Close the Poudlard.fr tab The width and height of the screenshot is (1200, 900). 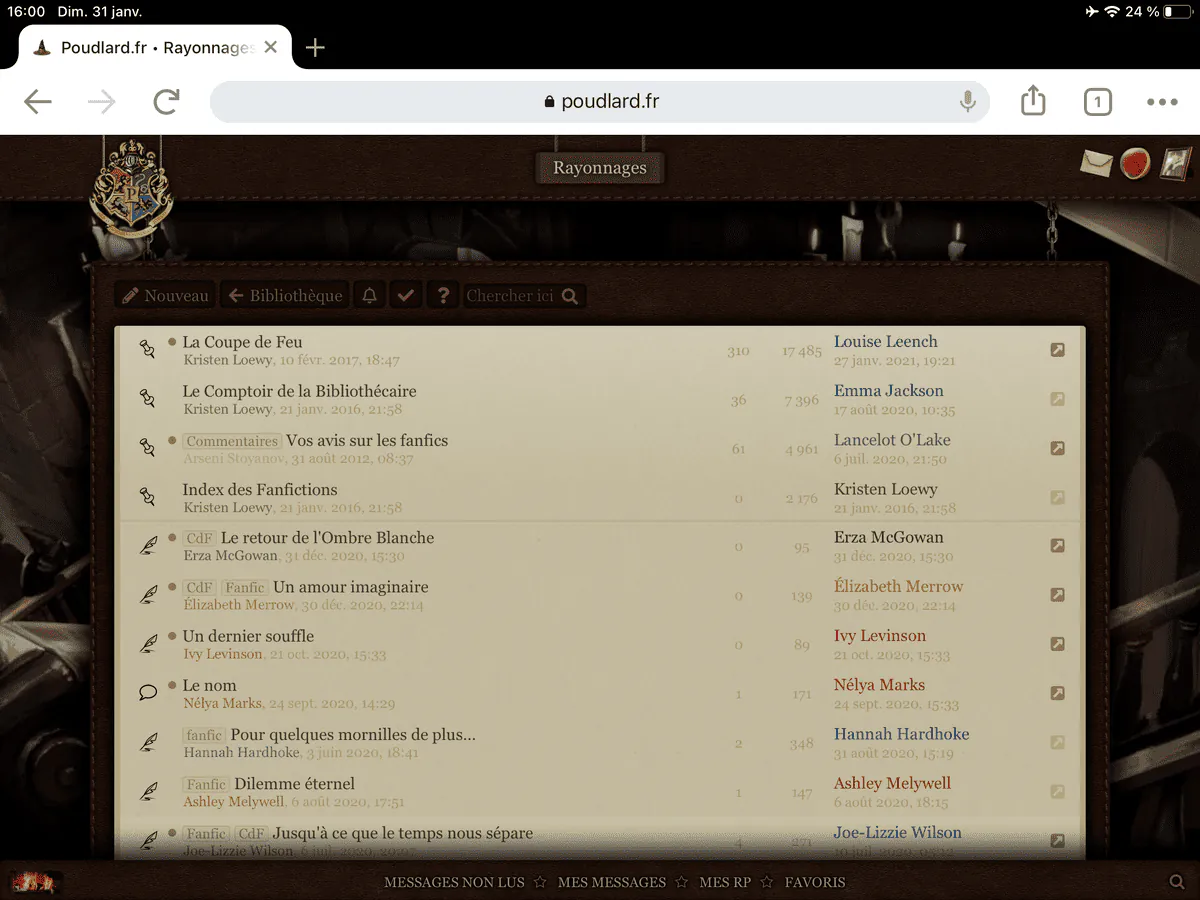point(270,47)
